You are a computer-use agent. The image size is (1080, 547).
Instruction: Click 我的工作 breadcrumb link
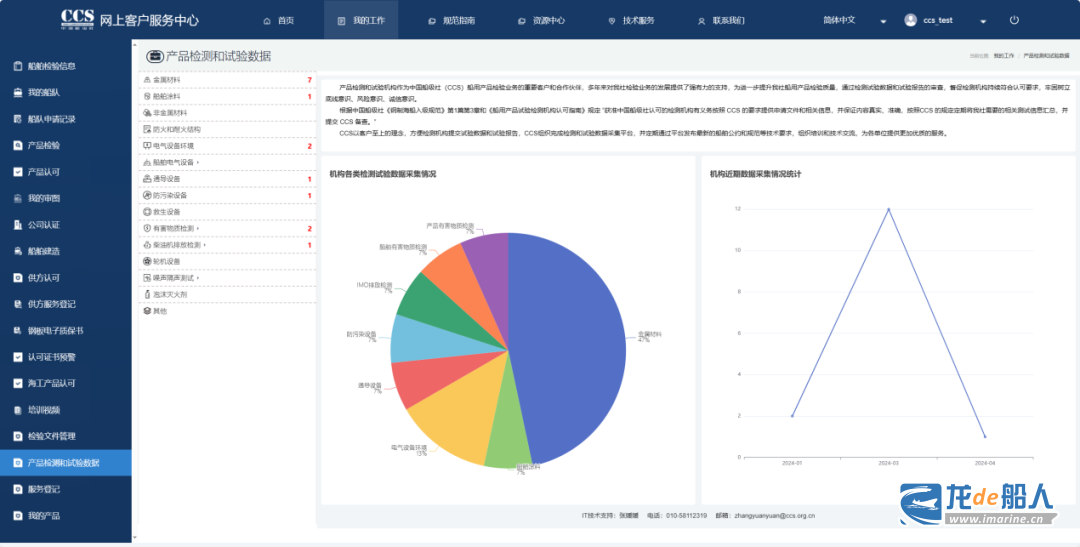click(1004, 55)
